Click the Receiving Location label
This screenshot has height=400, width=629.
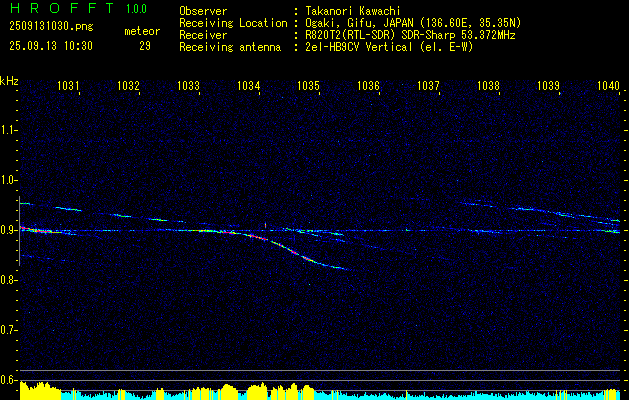[233, 23]
